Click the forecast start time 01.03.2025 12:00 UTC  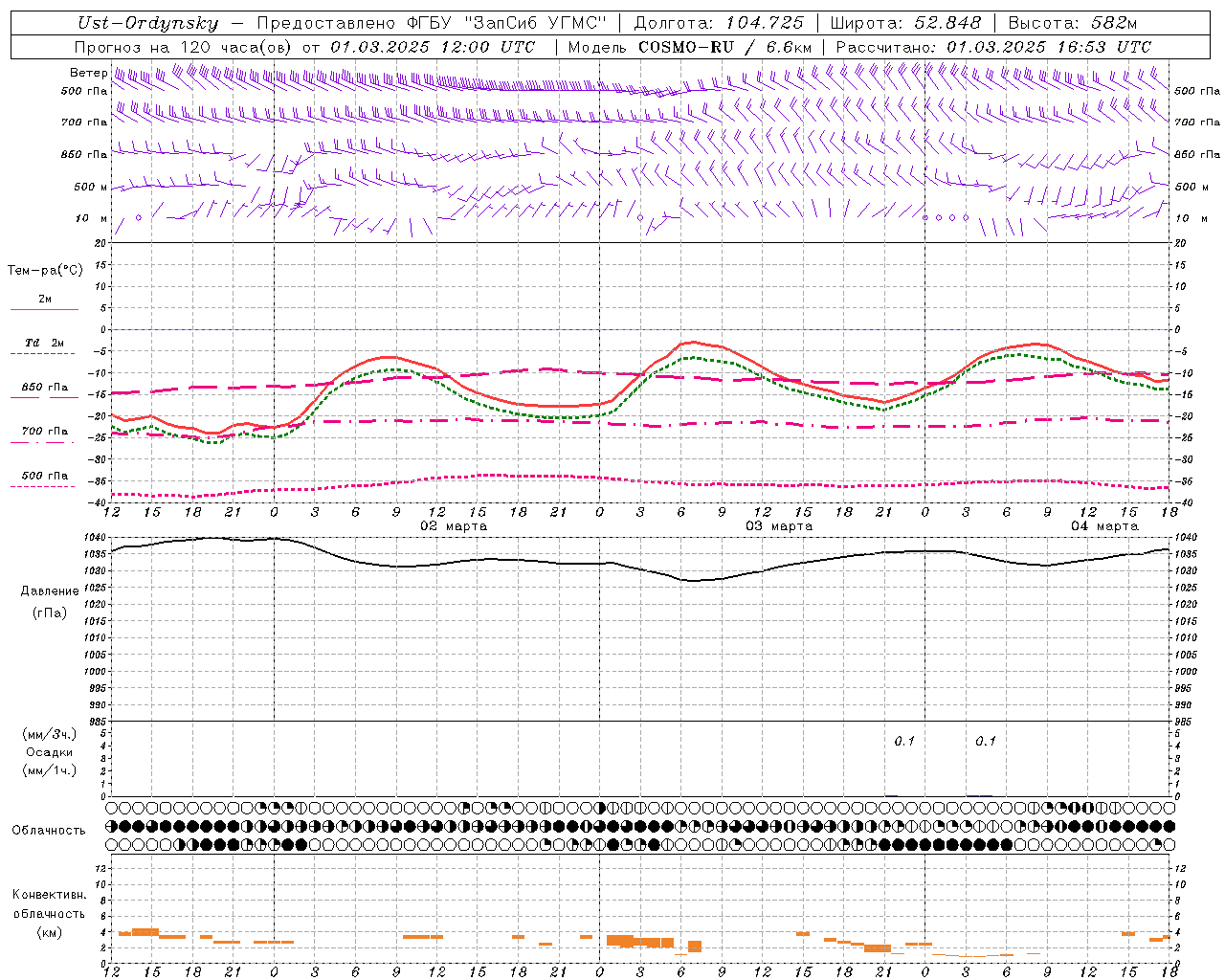[433, 47]
